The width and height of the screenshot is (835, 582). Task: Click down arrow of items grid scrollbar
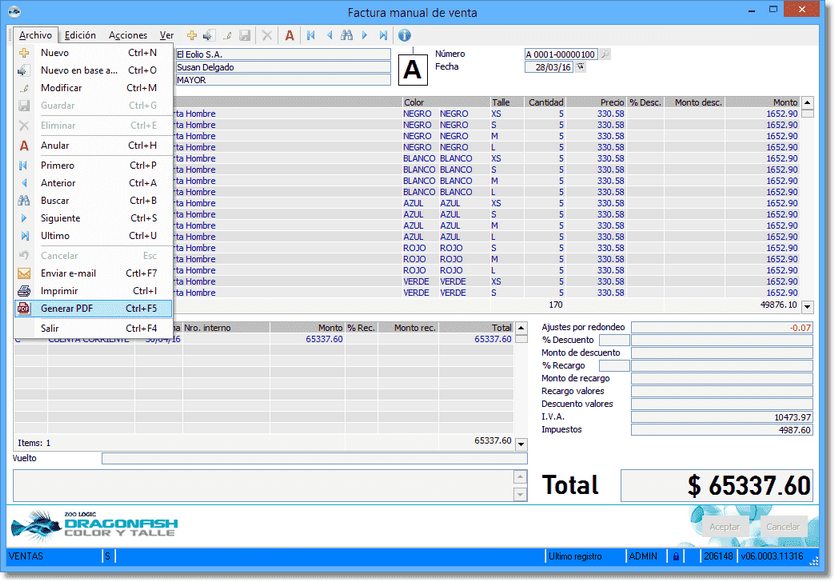pos(807,307)
